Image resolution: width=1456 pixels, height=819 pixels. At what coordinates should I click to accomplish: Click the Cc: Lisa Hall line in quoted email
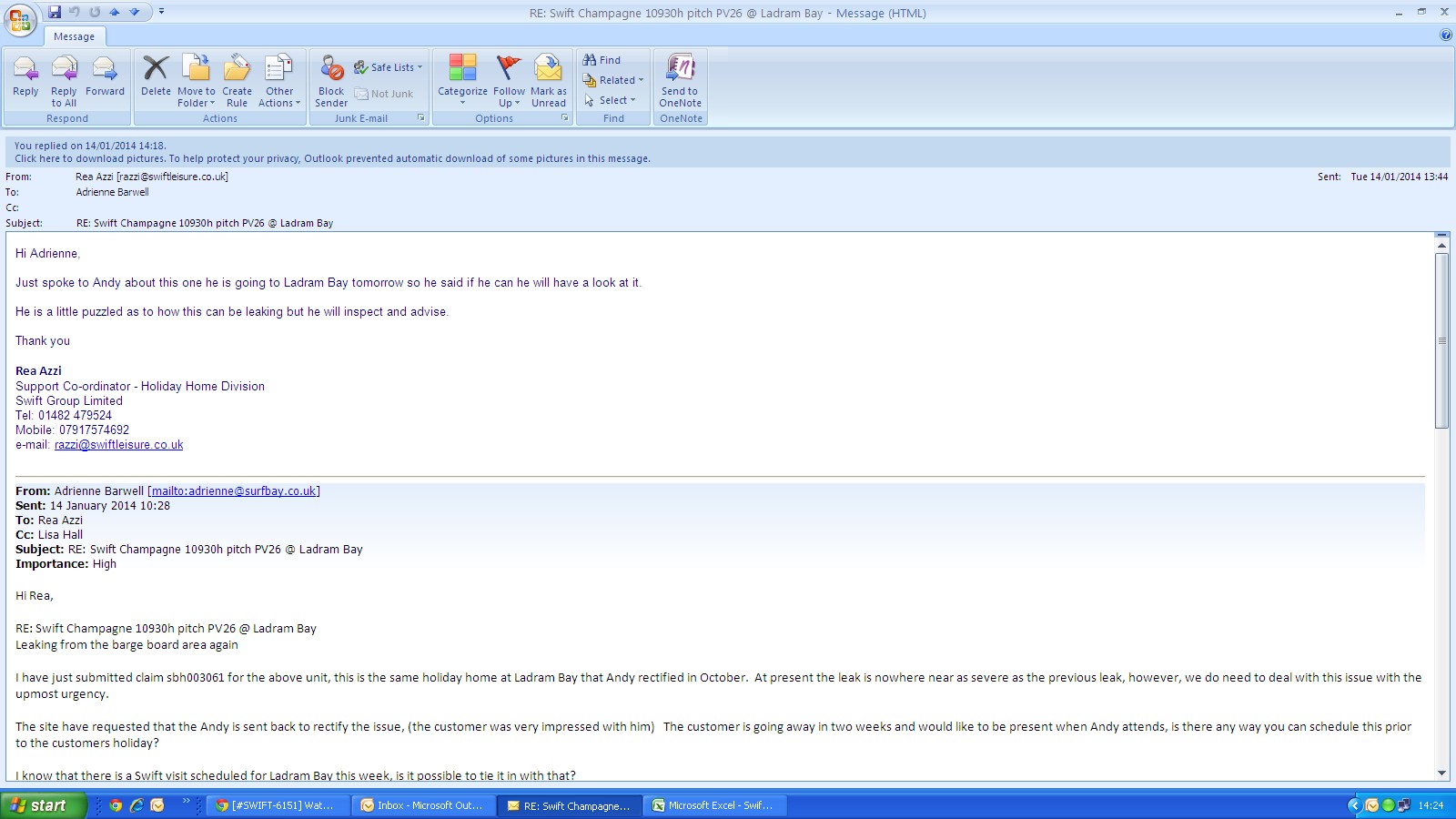pos(49,535)
